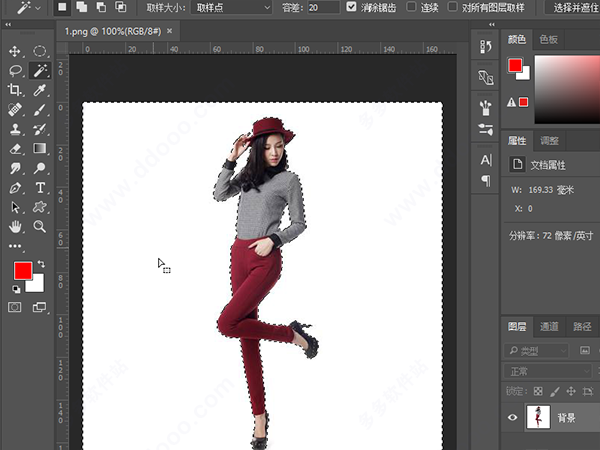This screenshot has height=450, width=600.
Task: Open the sample size 取样点 dropdown
Action: click(232, 8)
